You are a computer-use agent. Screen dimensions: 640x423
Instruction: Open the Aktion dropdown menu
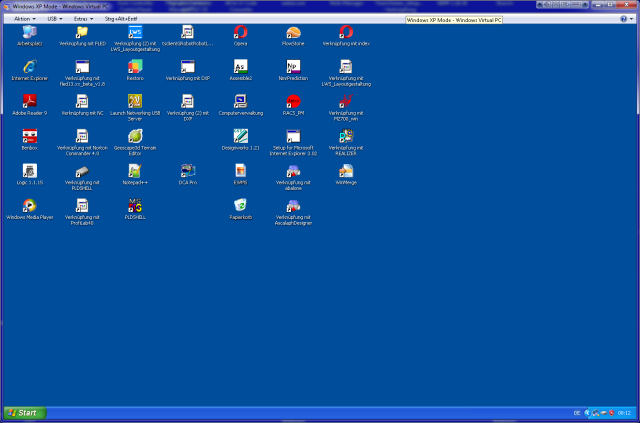click(24, 19)
